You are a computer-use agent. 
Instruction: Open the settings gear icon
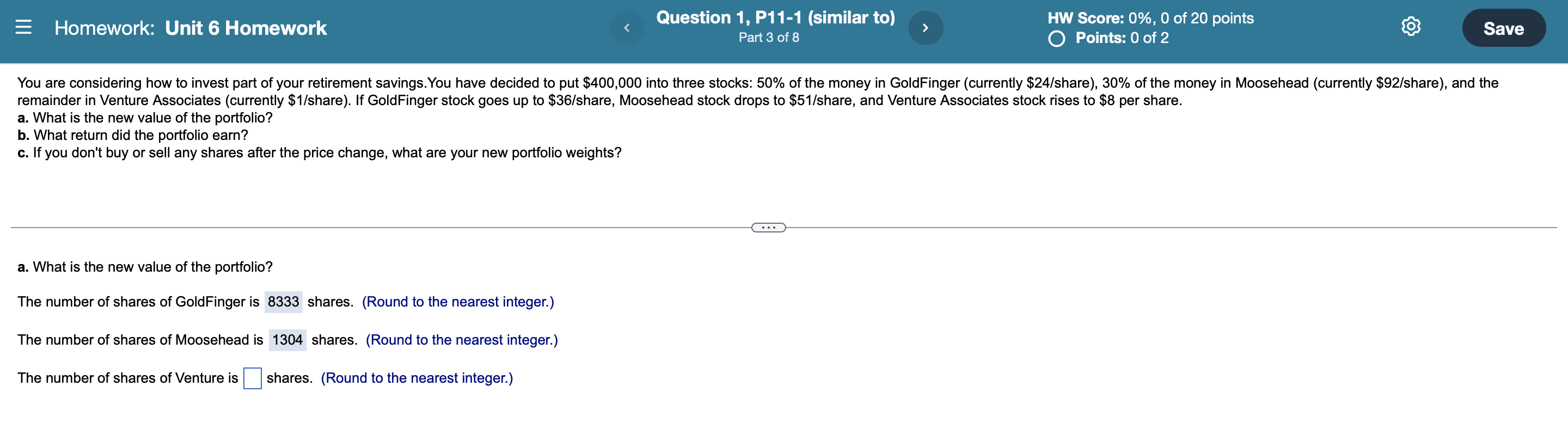pyautogui.click(x=1412, y=27)
